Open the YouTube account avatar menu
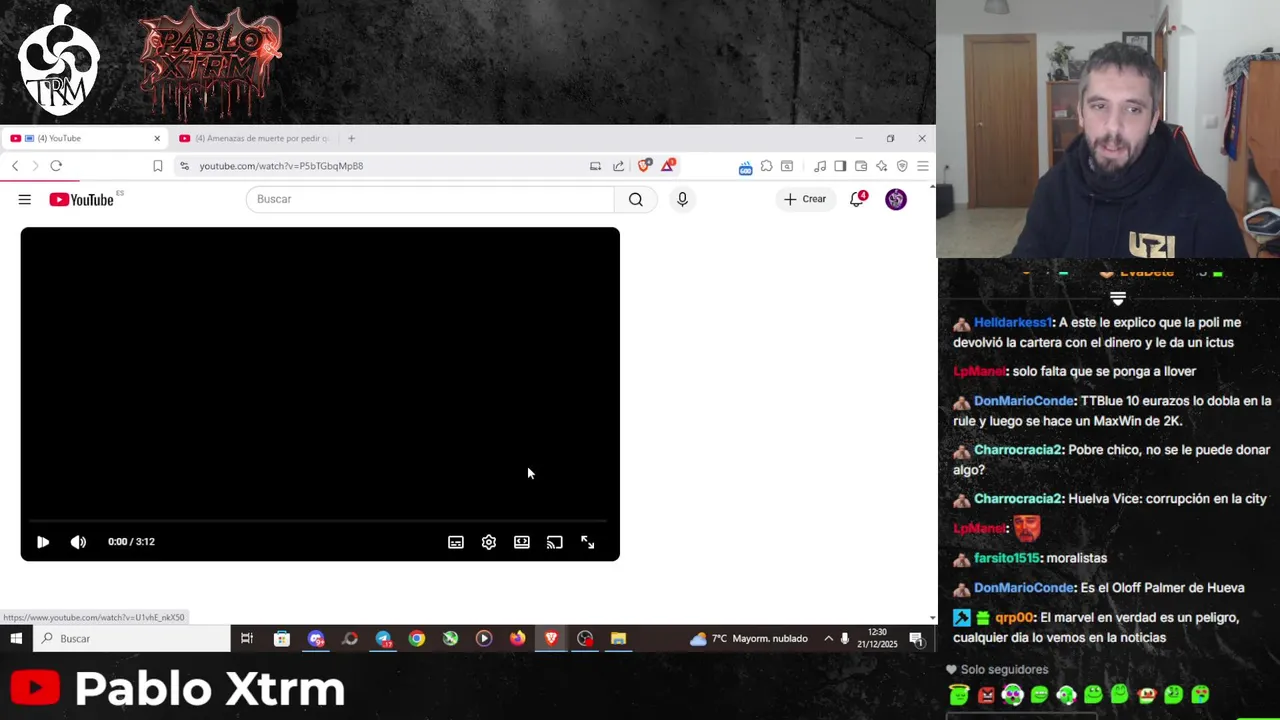The width and height of the screenshot is (1280, 720). coord(896,199)
